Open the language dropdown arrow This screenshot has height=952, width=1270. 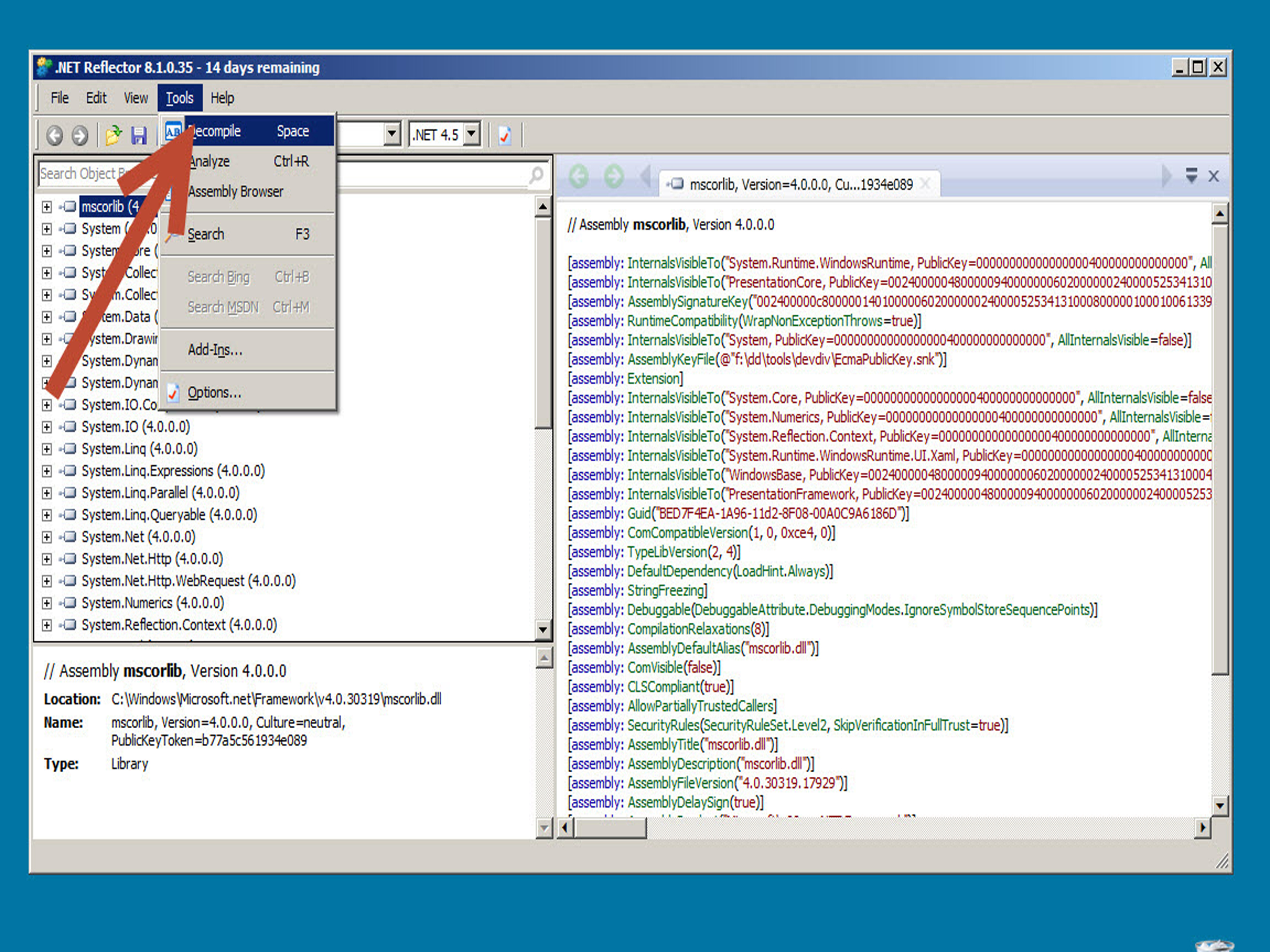pyautogui.click(x=392, y=134)
